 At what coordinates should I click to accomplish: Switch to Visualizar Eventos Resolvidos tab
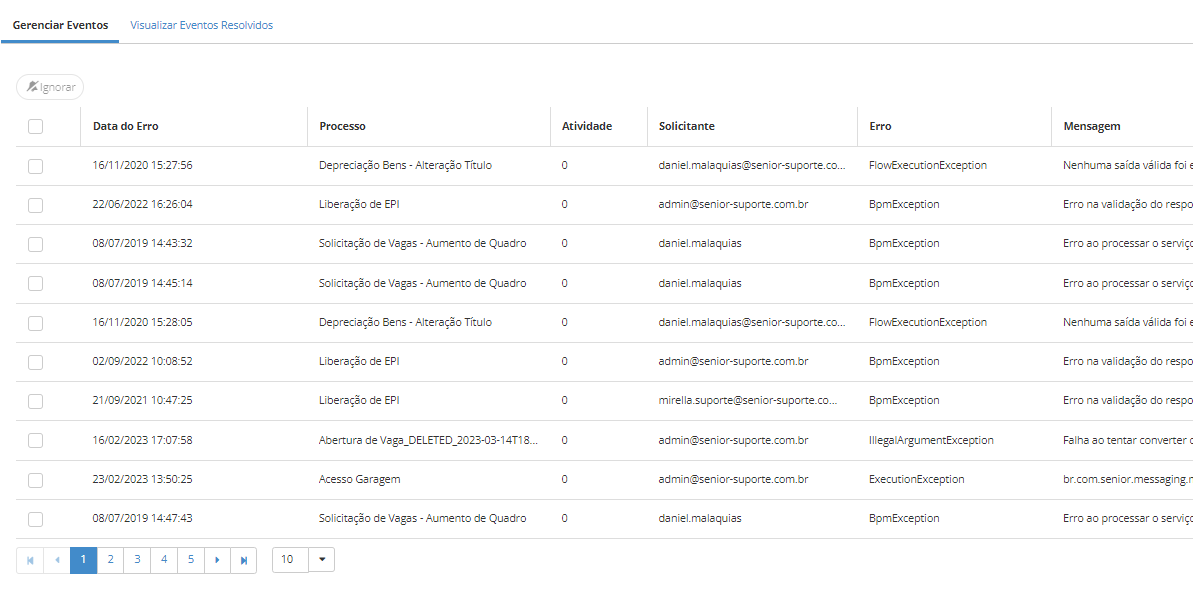point(201,25)
